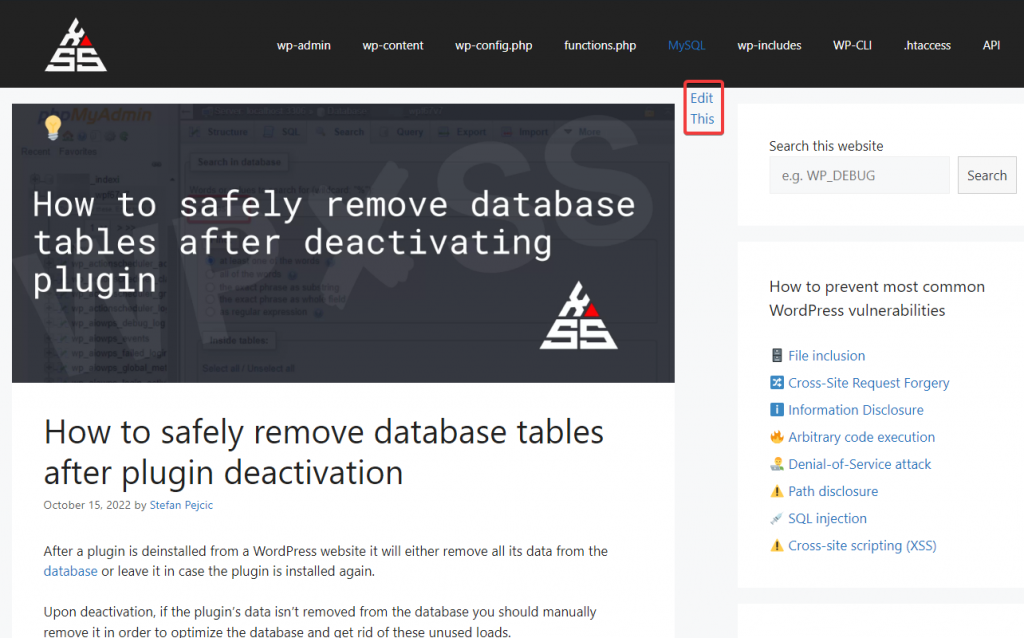Open the wp-includes menu item
Viewport: 1024px width, 638px height.
tap(769, 46)
